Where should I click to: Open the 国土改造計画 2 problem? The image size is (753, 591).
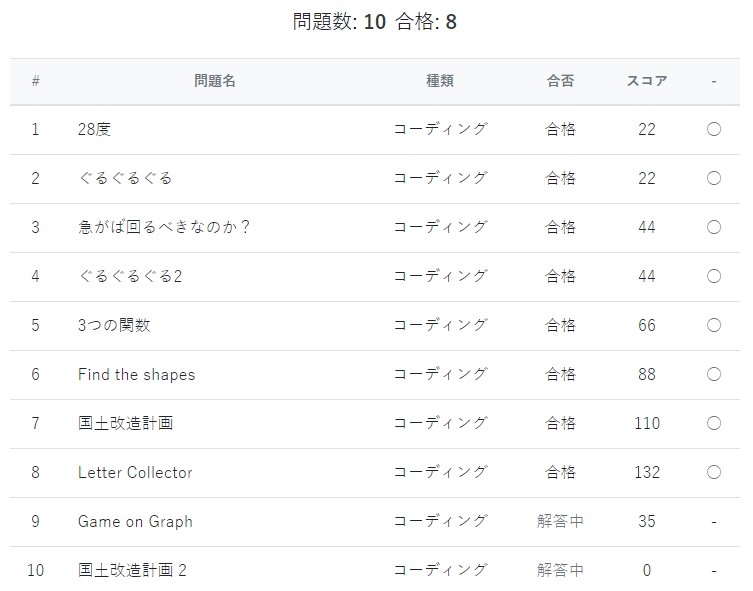point(132,570)
